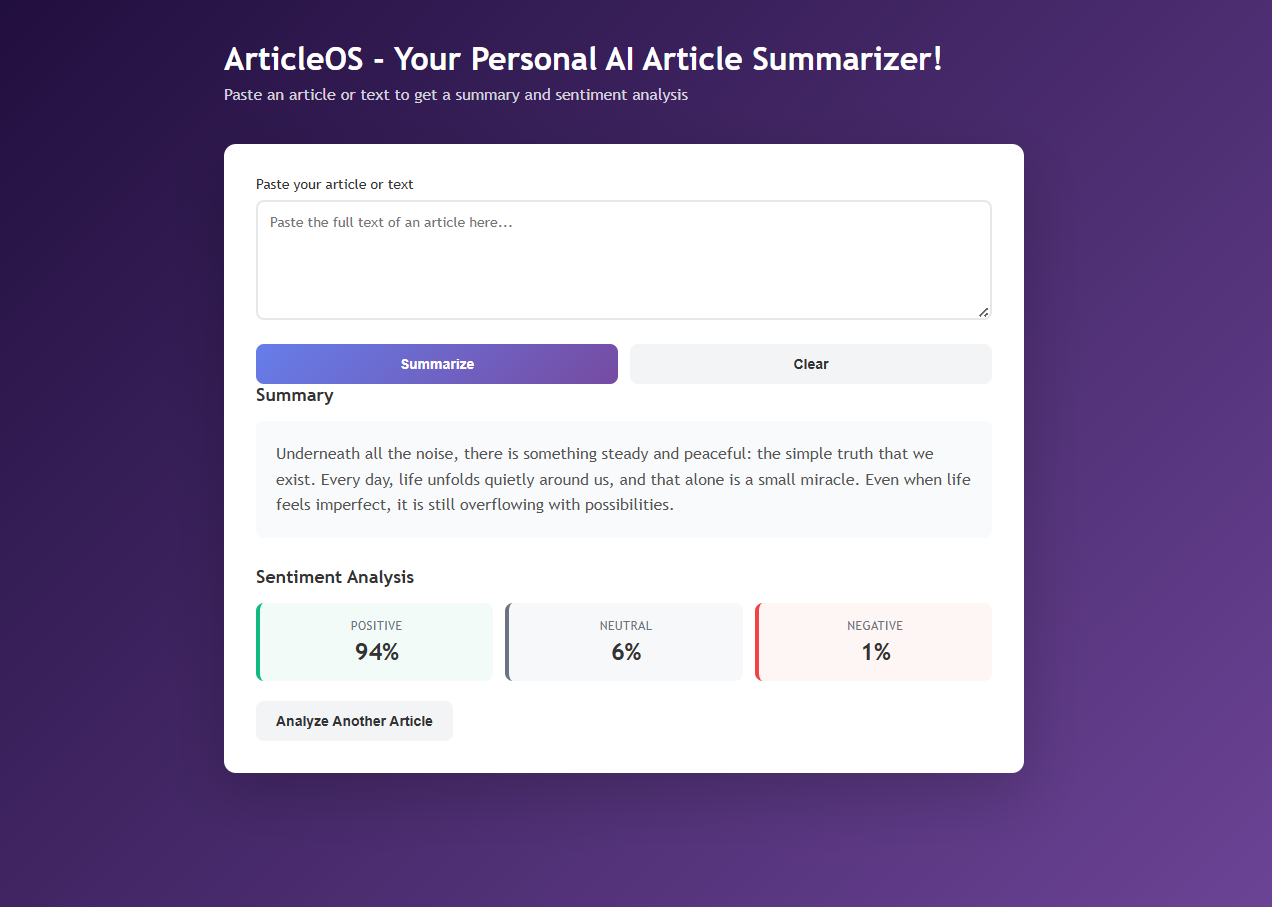The width and height of the screenshot is (1272, 907).
Task: Click the red accent bar on Negative card
Action: pyautogui.click(x=757, y=642)
